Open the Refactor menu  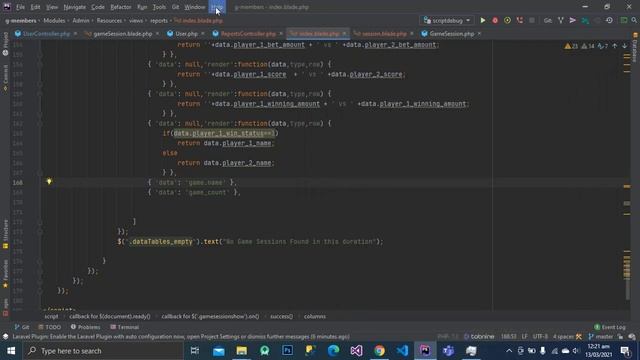[121, 7]
